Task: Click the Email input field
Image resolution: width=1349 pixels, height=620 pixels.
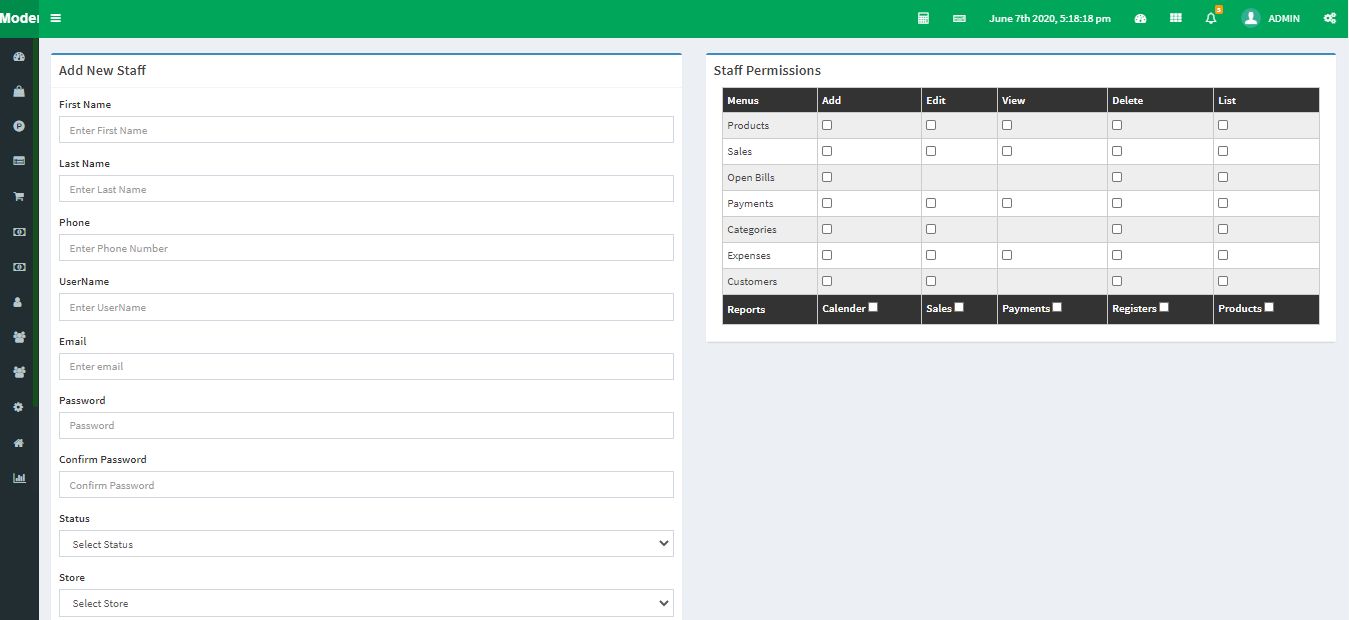Action: tap(366, 366)
